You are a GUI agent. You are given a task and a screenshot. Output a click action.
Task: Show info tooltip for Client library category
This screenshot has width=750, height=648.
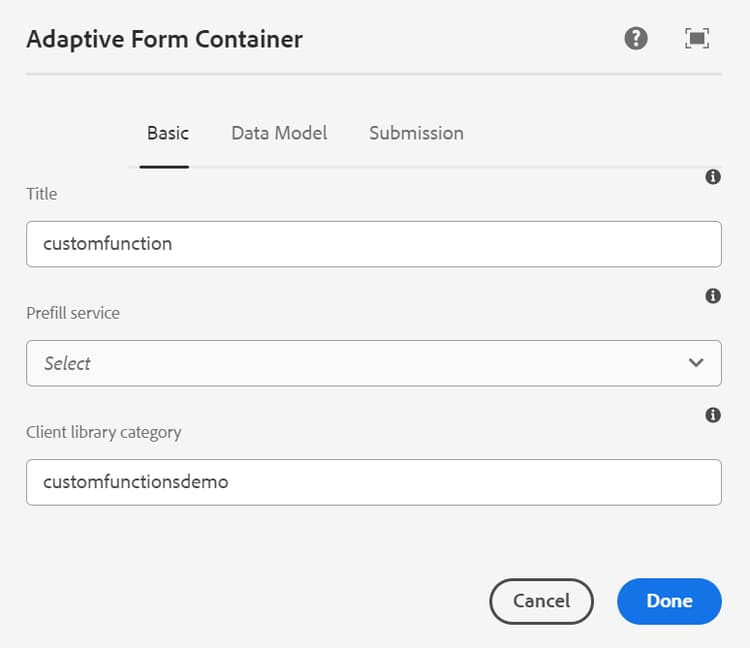(x=713, y=415)
